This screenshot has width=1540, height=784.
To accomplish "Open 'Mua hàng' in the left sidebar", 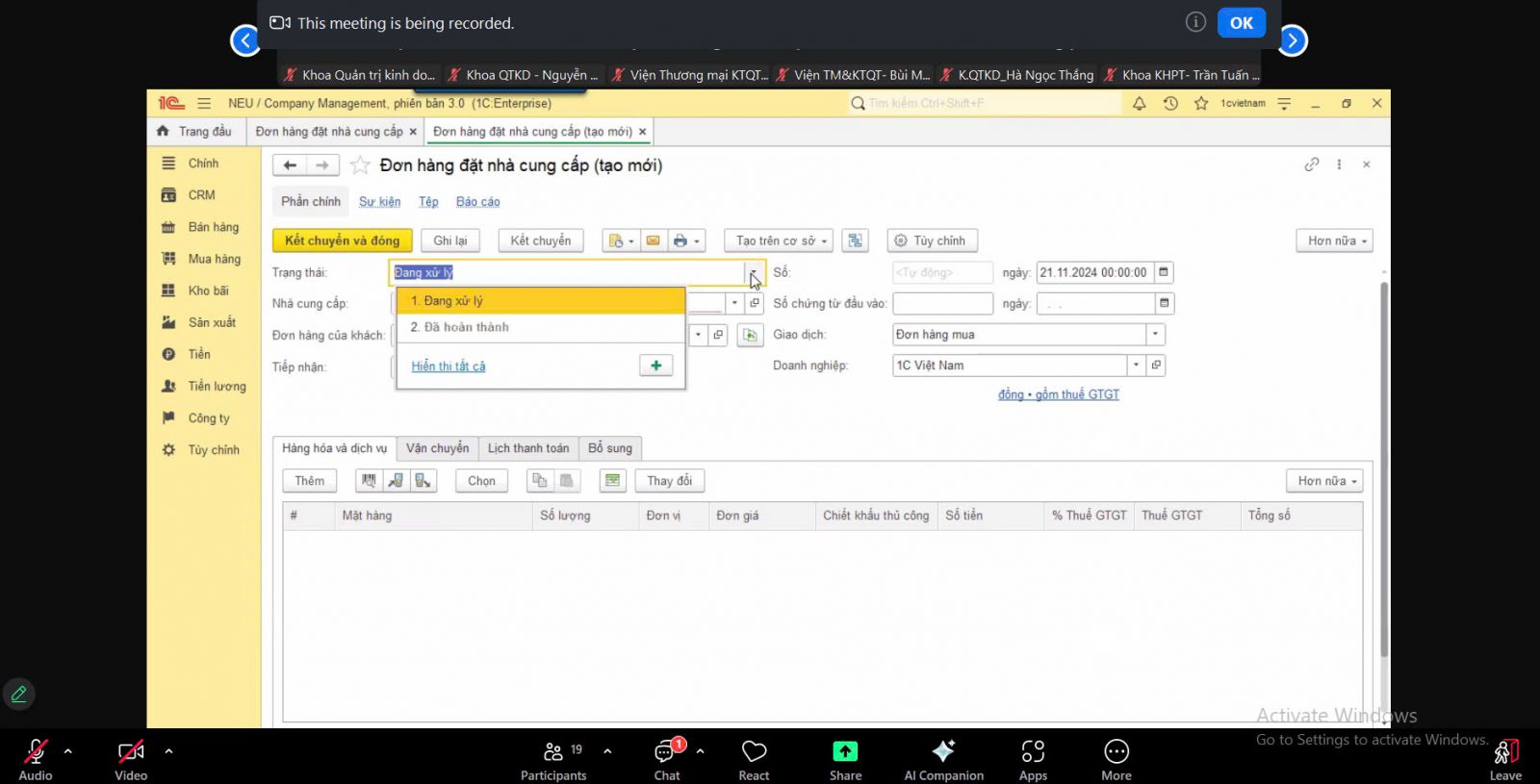I will (214, 259).
